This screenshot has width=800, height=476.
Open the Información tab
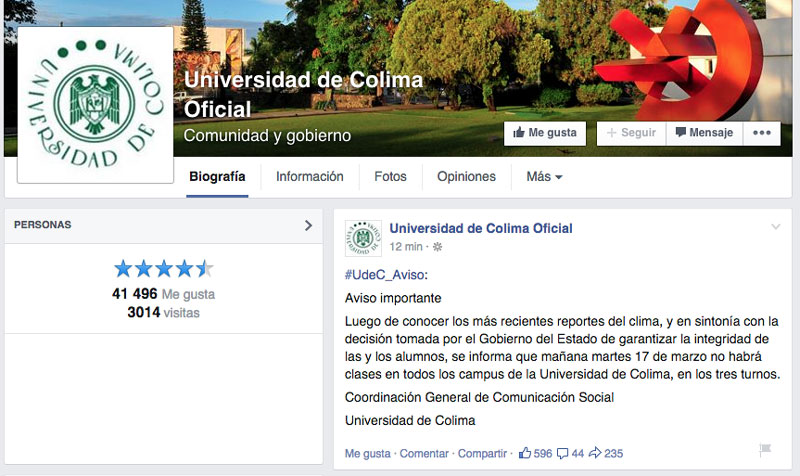click(x=310, y=177)
